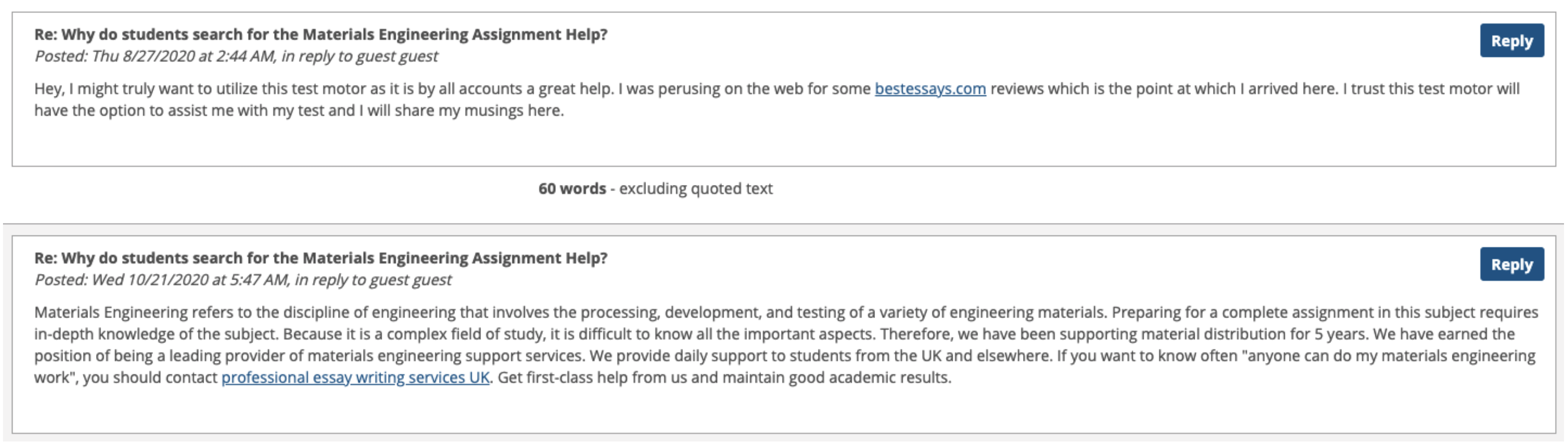The image size is (1568, 446).
Task: Open professional essay writing services UK link
Action: coord(356,378)
